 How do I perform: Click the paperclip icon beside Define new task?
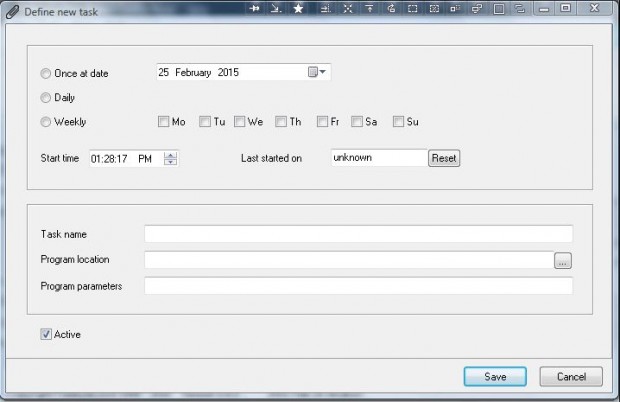(12, 12)
